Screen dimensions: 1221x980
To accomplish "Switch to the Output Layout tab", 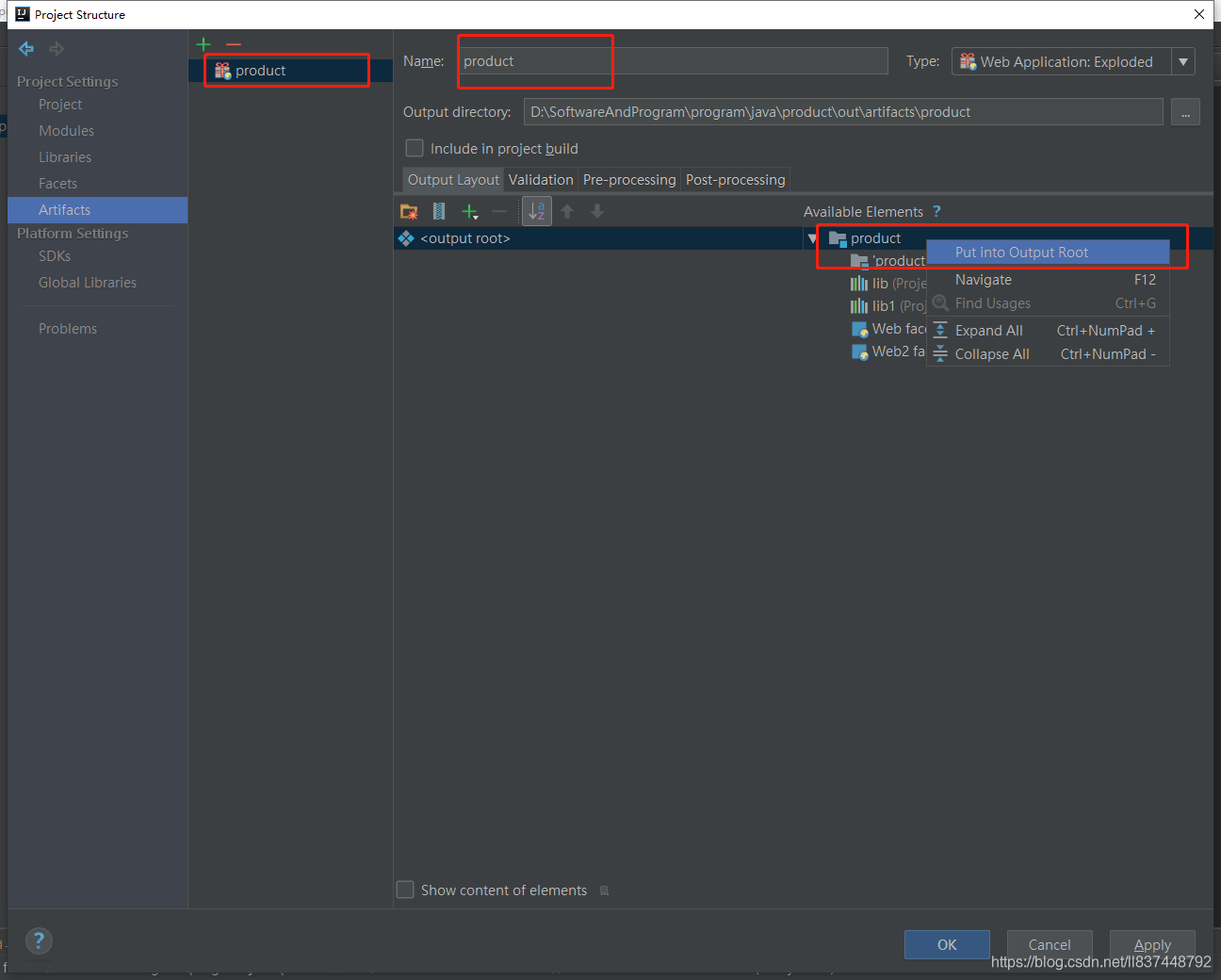I will click(x=453, y=180).
